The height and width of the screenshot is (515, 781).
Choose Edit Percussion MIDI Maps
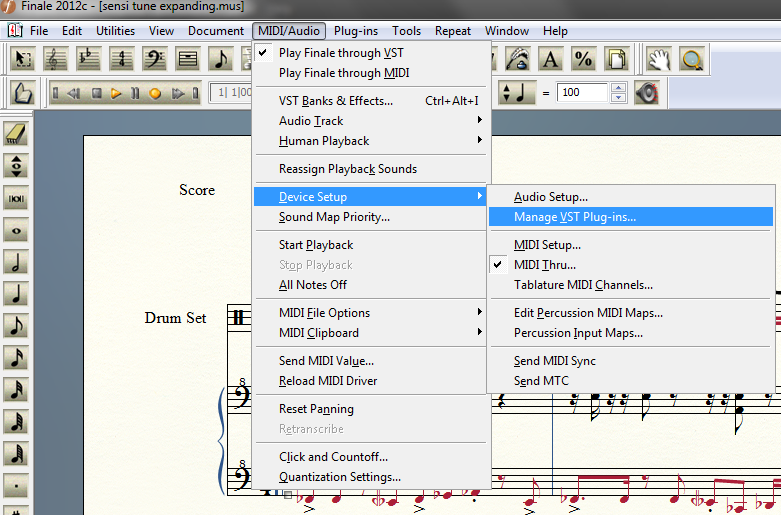631,313
